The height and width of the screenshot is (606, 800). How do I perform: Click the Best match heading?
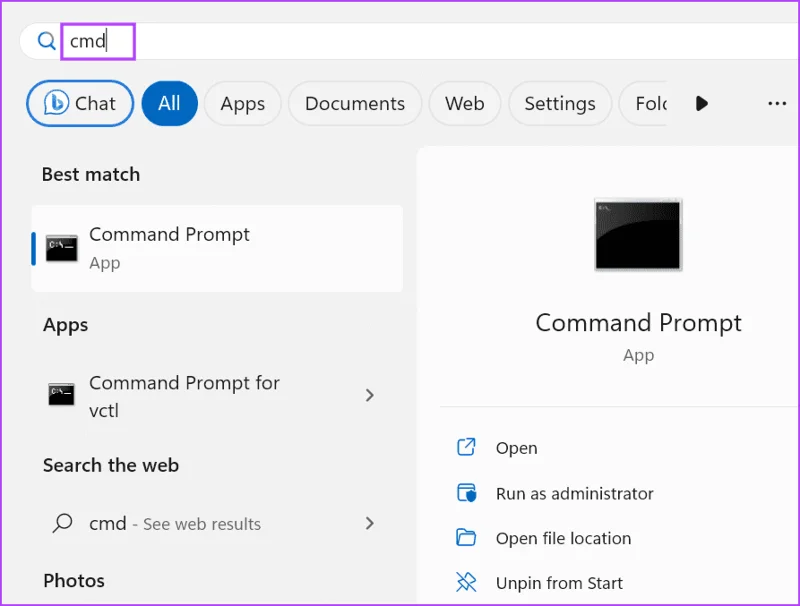point(91,174)
